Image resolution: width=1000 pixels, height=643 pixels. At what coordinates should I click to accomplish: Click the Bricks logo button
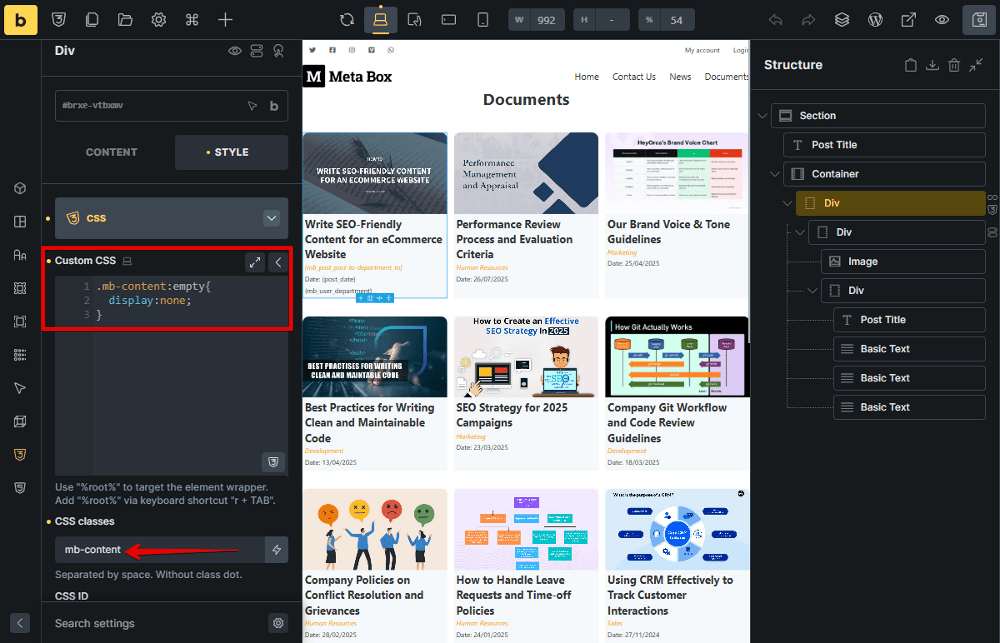tap(20, 19)
